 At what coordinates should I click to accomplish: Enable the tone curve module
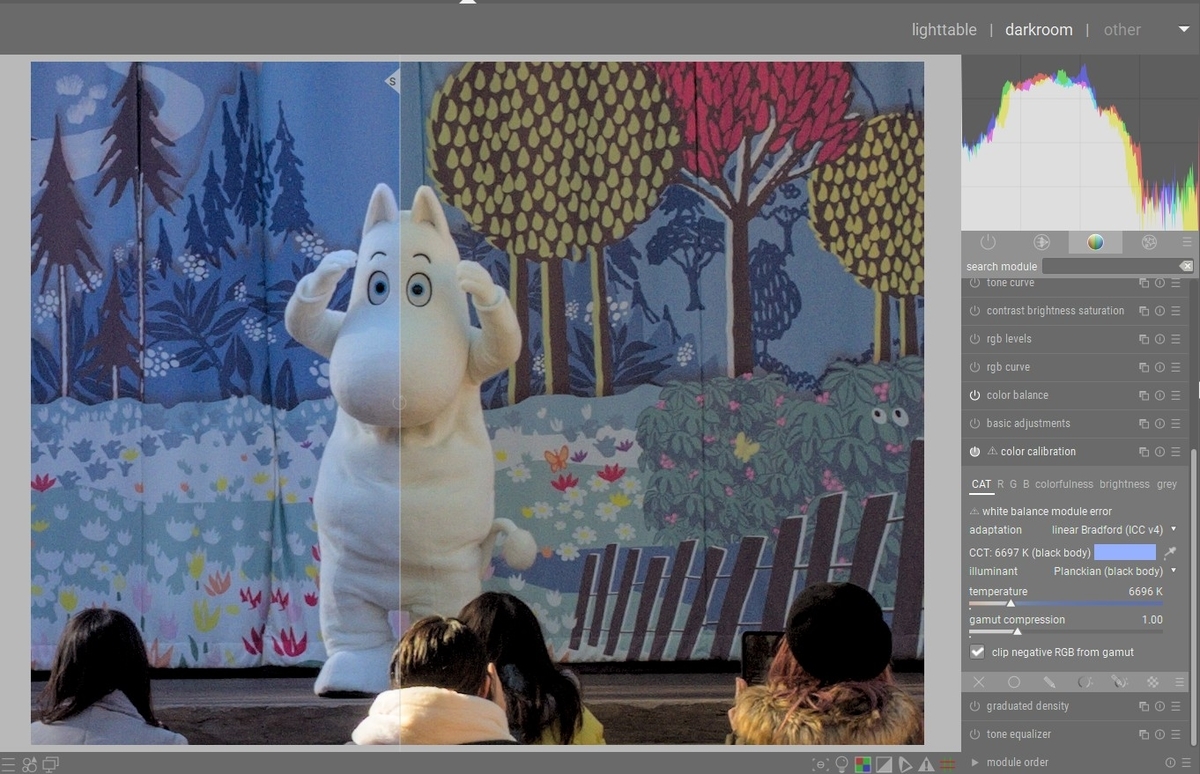pyautogui.click(x=975, y=283)
